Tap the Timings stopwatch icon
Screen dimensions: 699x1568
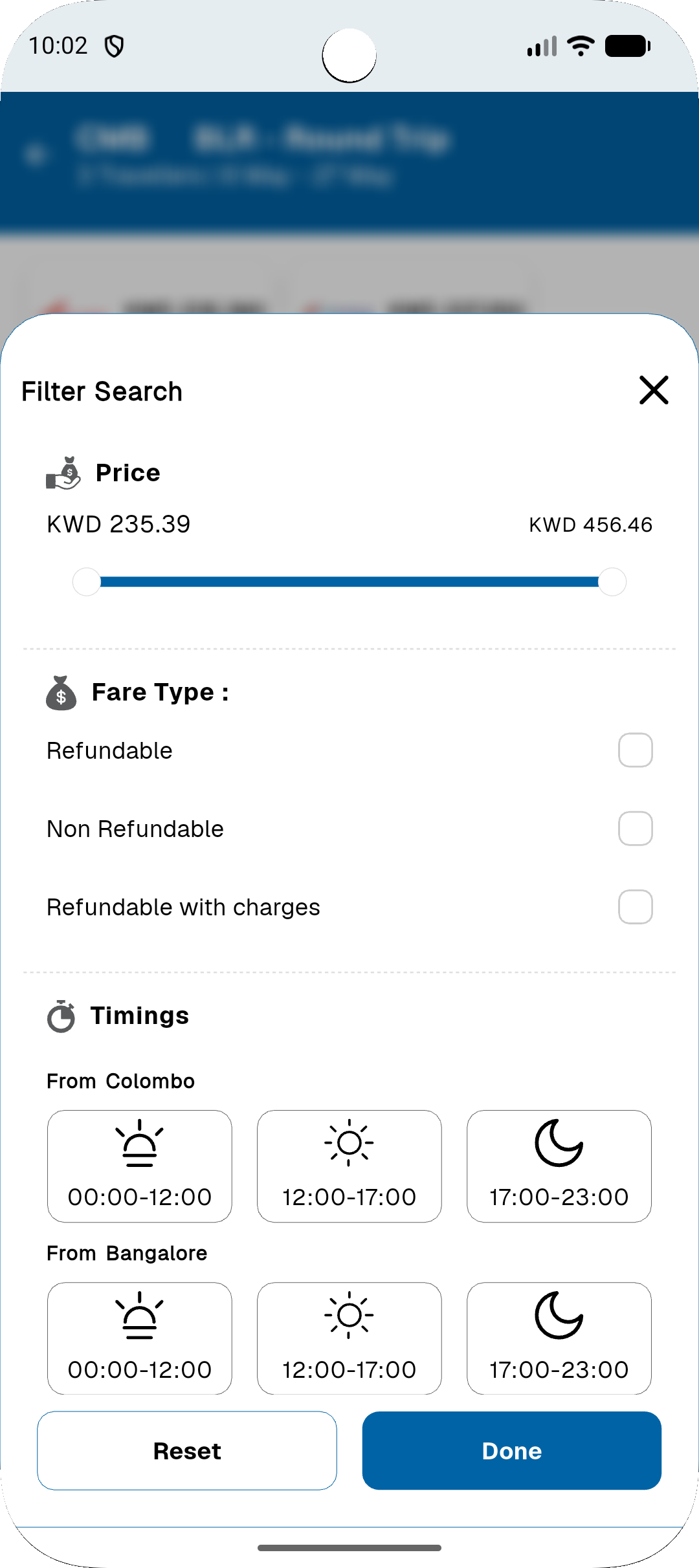click(x=61, y=1016)
